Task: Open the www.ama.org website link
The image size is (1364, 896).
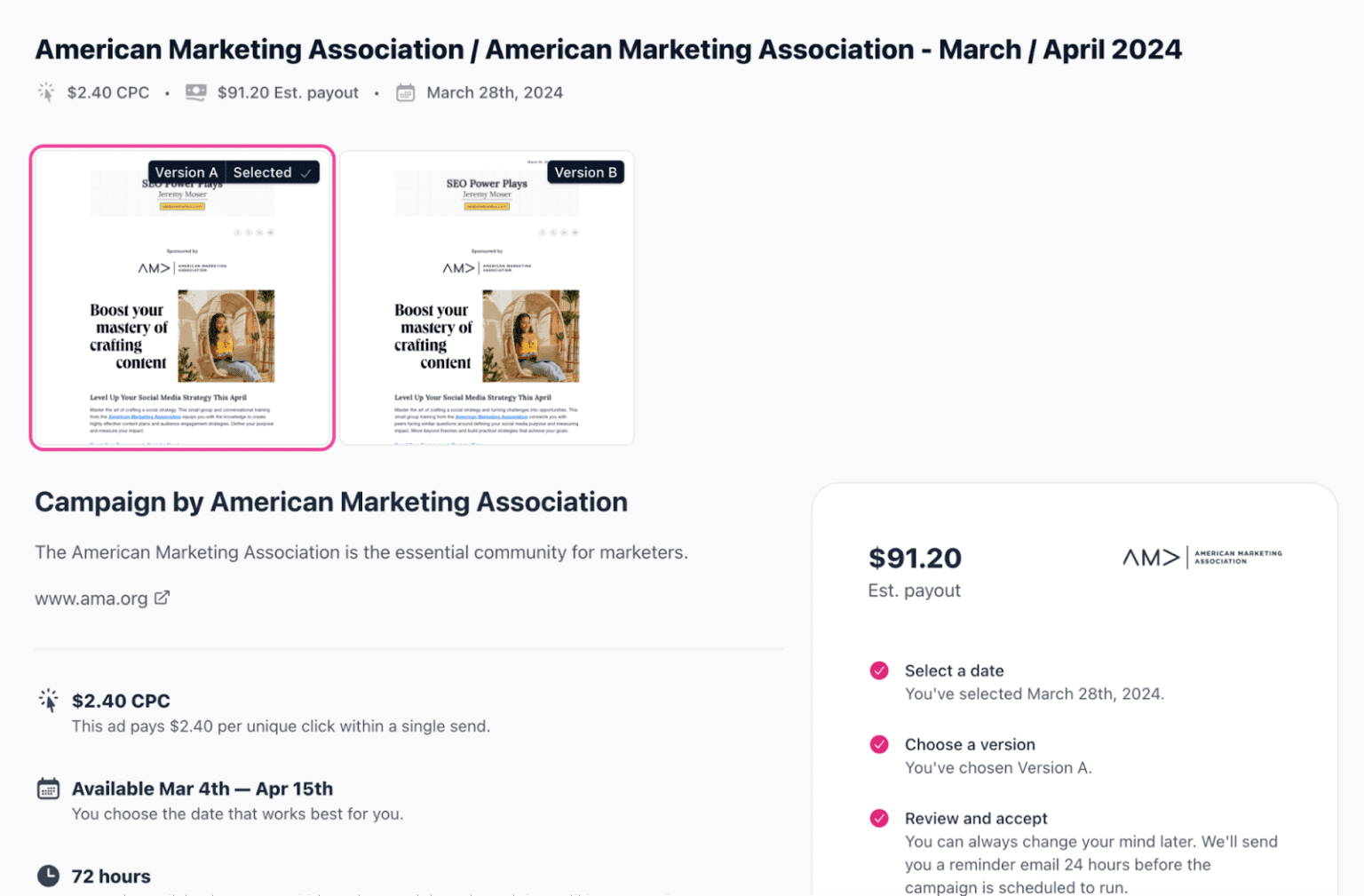Action: coord(91,599)
